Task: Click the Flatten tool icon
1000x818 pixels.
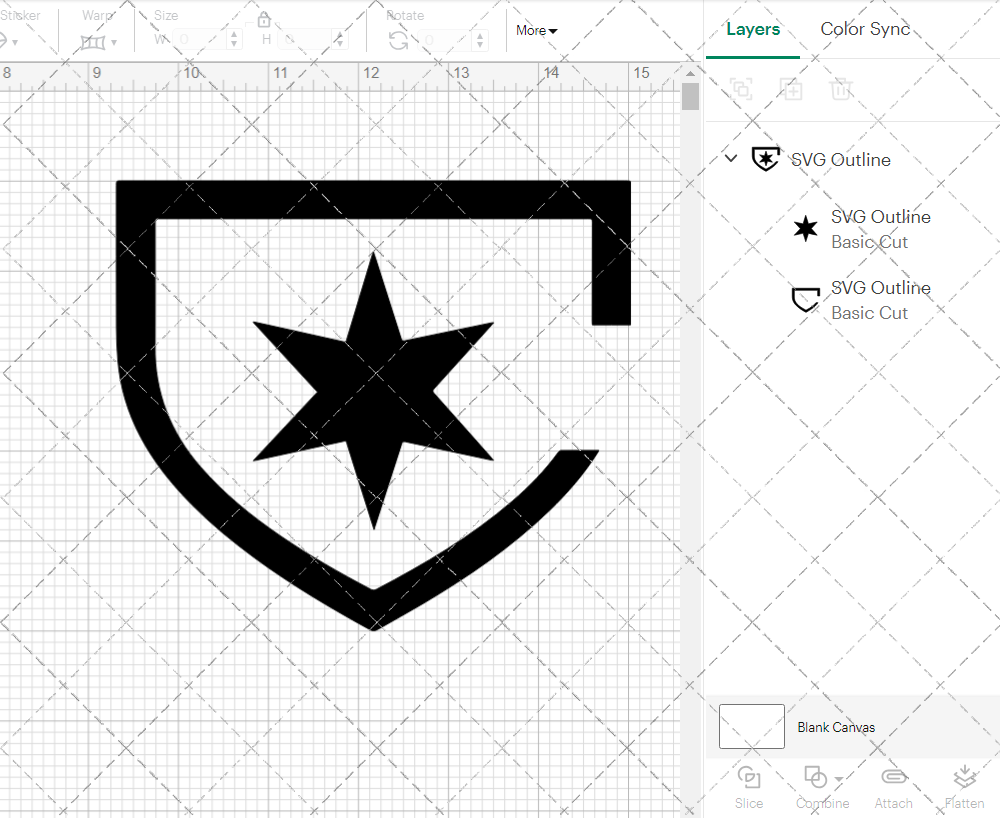Action: (964, 777)
